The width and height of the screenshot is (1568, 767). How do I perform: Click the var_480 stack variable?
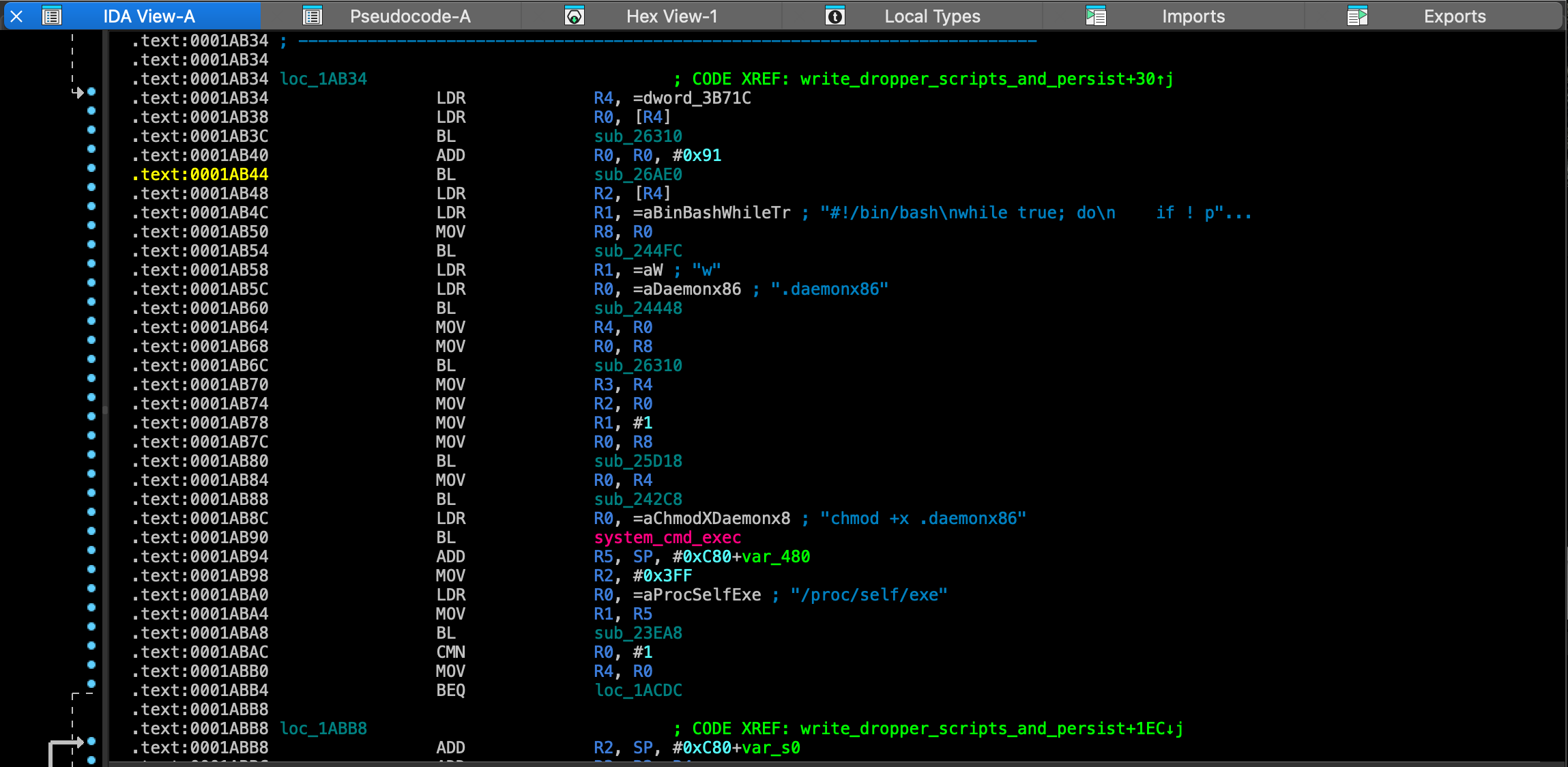(776, 557)
